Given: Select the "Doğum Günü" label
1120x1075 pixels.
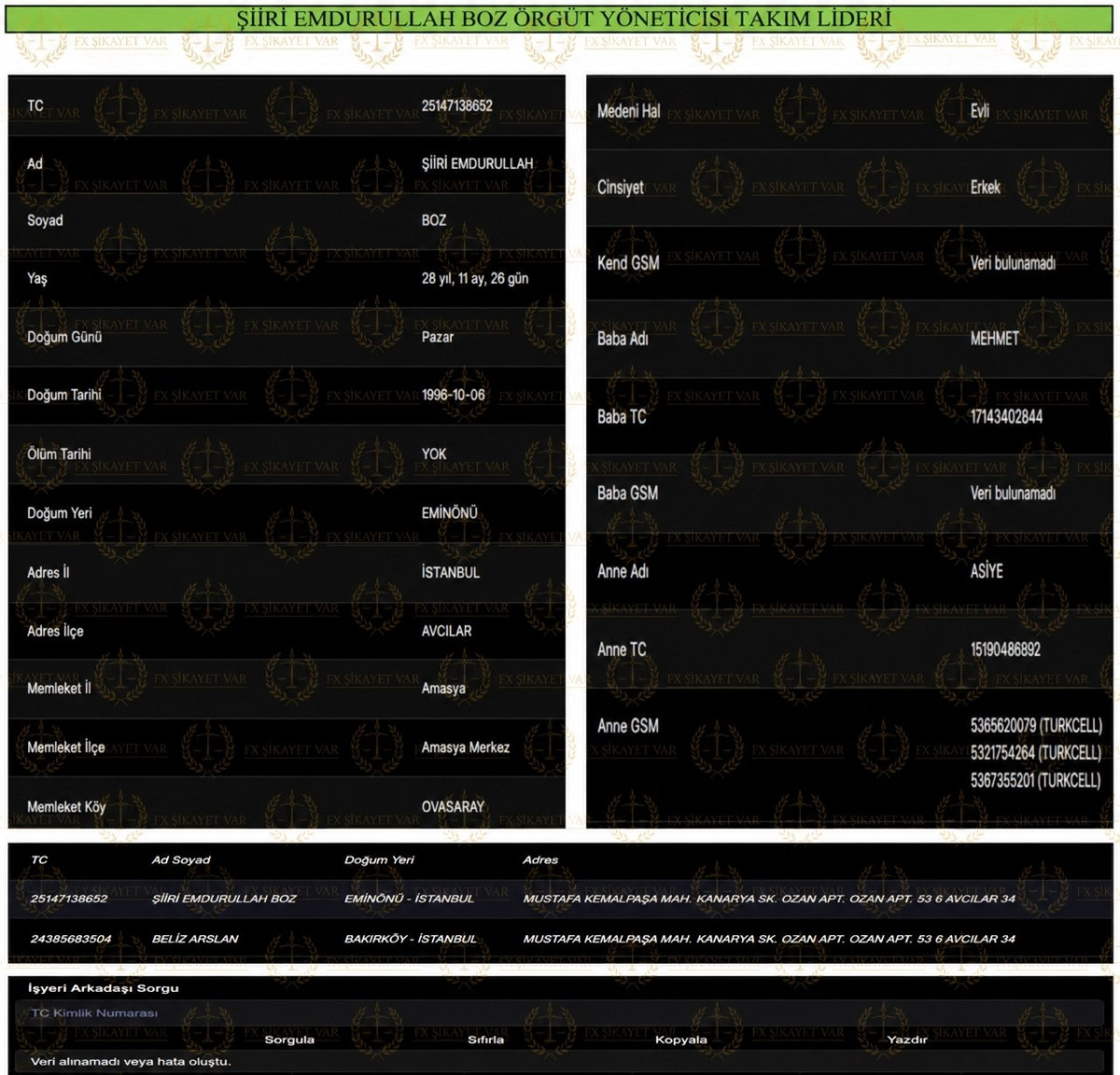Looking at the screenshot, I should (x=64, y=337).
